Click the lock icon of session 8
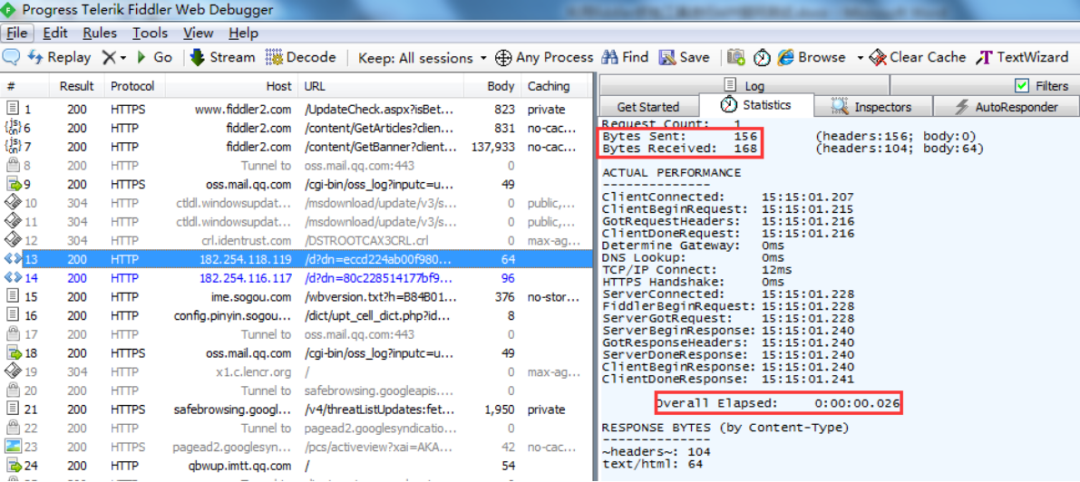 [13, 165]
